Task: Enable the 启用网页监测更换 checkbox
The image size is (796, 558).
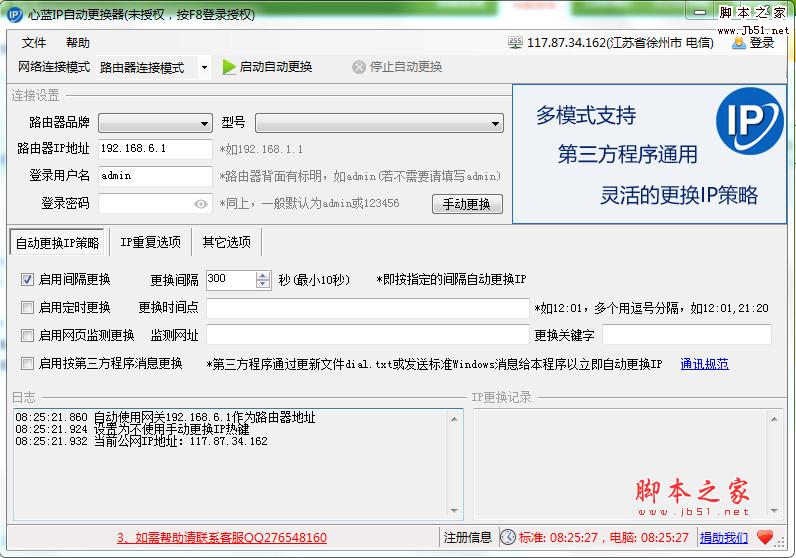Action: click(x=27, y=335)
